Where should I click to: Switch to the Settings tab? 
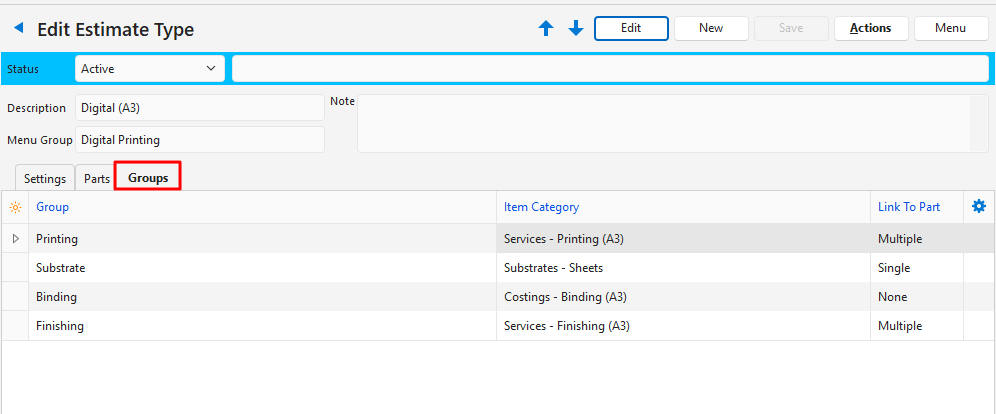45,179
